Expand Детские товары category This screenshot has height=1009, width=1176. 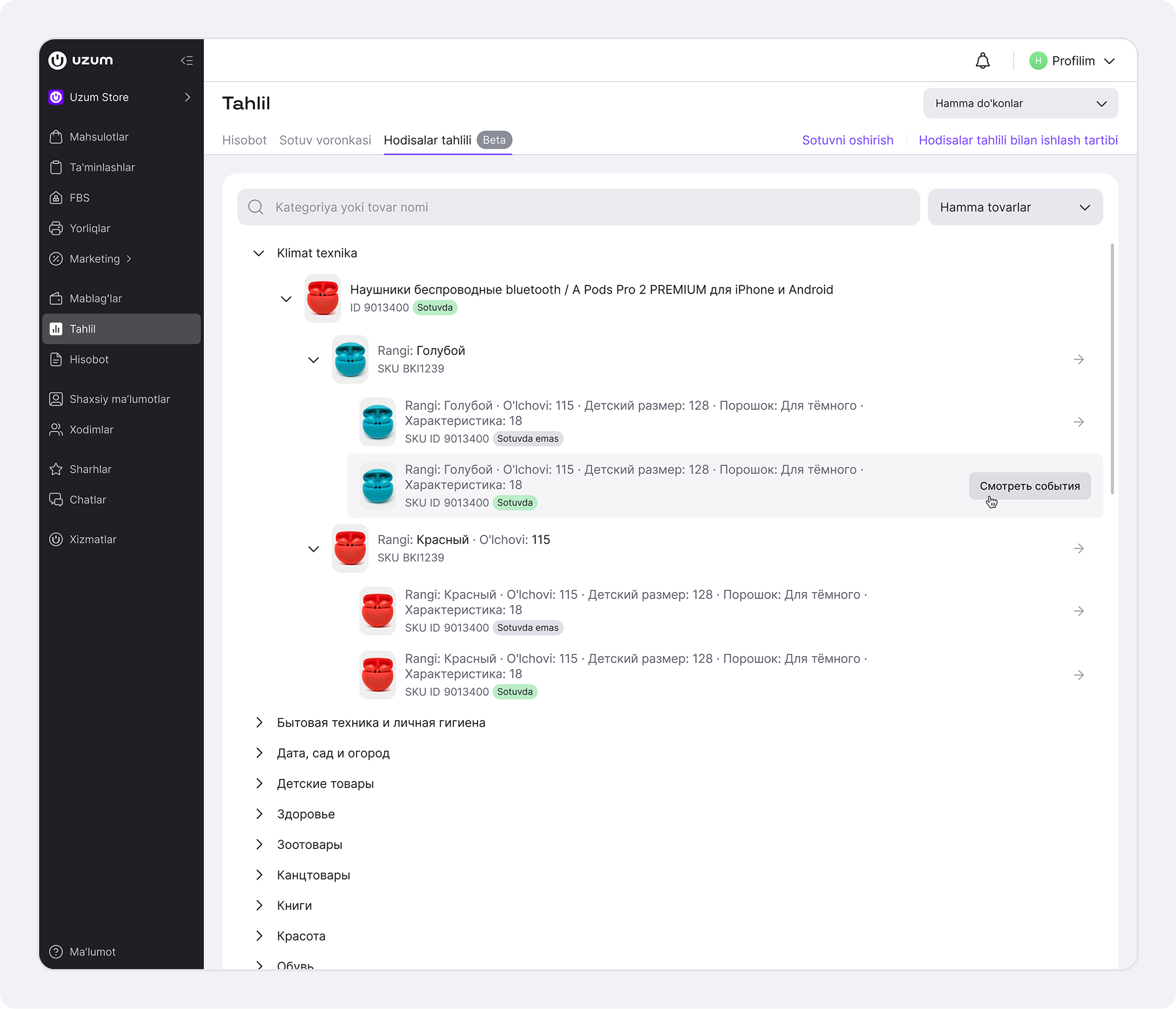tap(259, 784)
